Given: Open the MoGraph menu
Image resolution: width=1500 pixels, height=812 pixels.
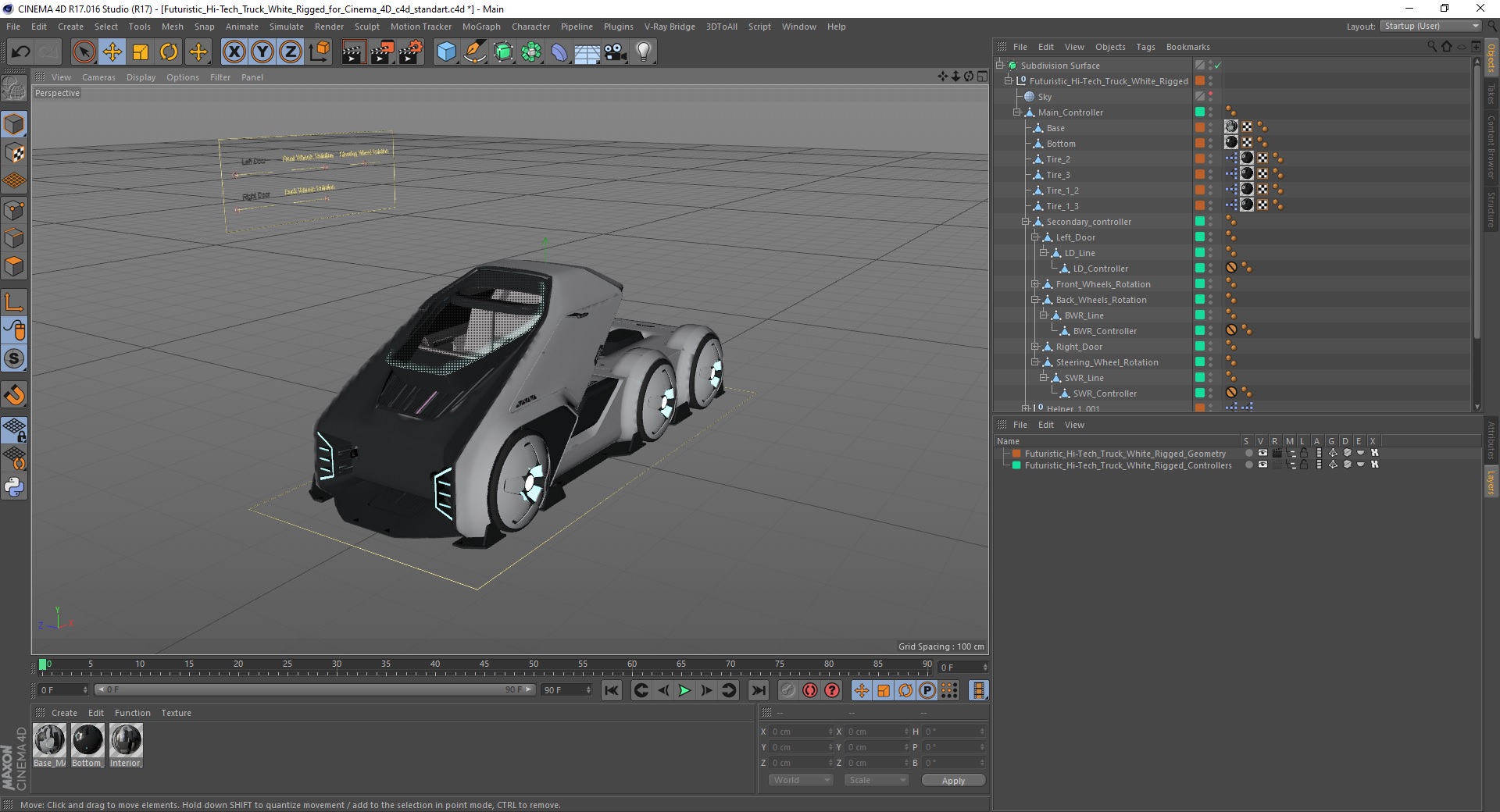Looking at the screenshot, I should pos(481,27).
